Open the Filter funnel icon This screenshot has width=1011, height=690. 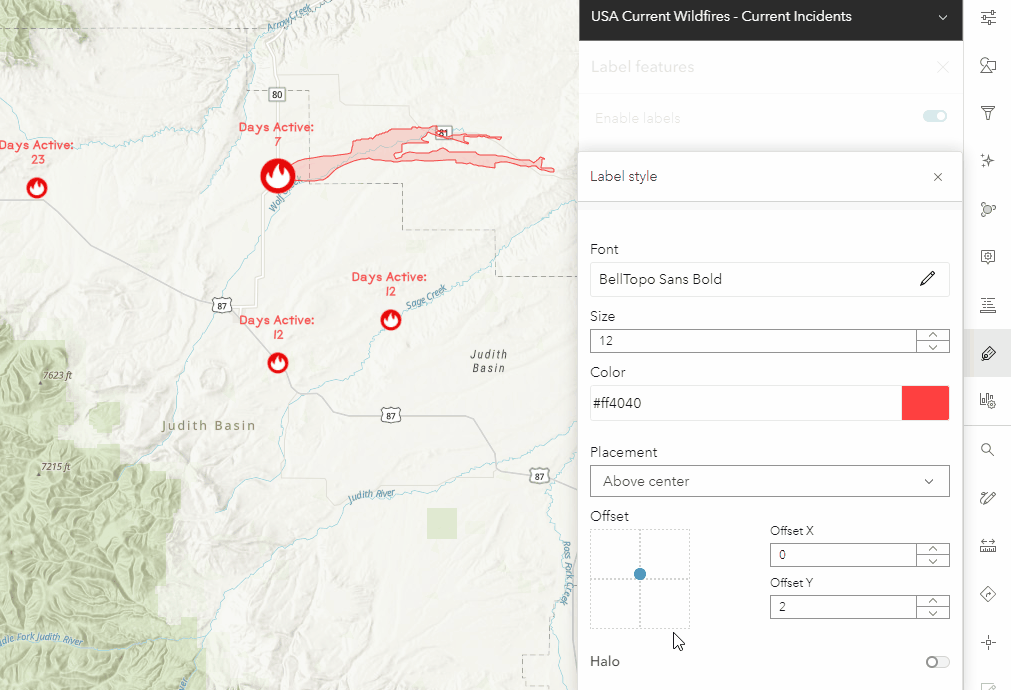click(988, 113)
